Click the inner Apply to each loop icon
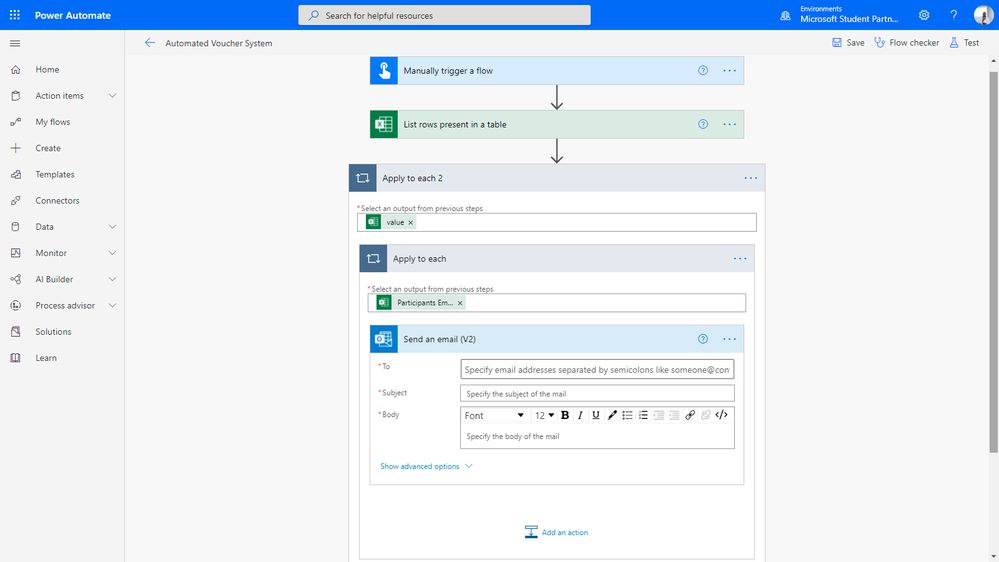This screenshot has width=999, height=562. click(373, 259)
